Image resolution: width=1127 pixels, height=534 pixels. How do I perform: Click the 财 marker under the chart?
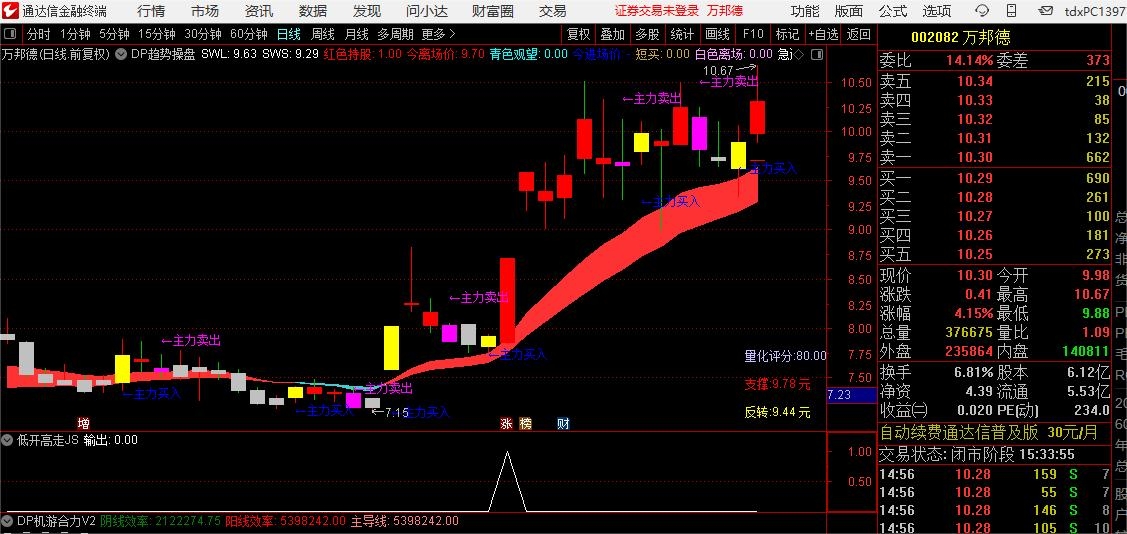[x=564, y=423]
